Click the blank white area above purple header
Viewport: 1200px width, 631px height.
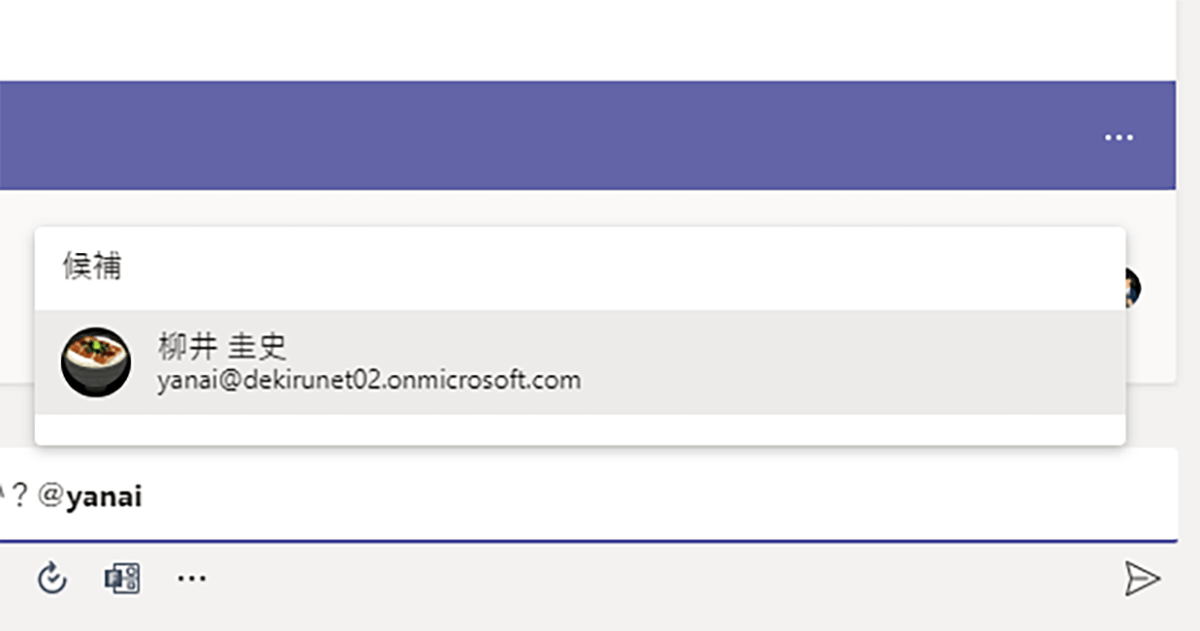tap(588, 40)
